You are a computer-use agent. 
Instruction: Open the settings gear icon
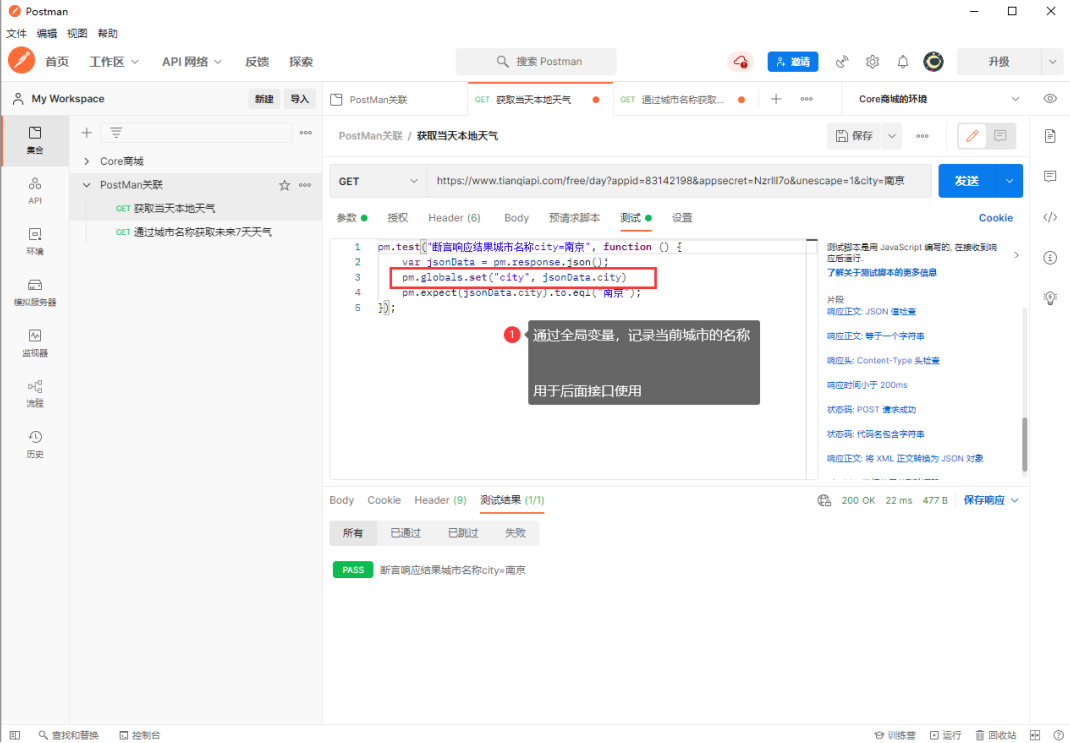(x=872, y=61)
